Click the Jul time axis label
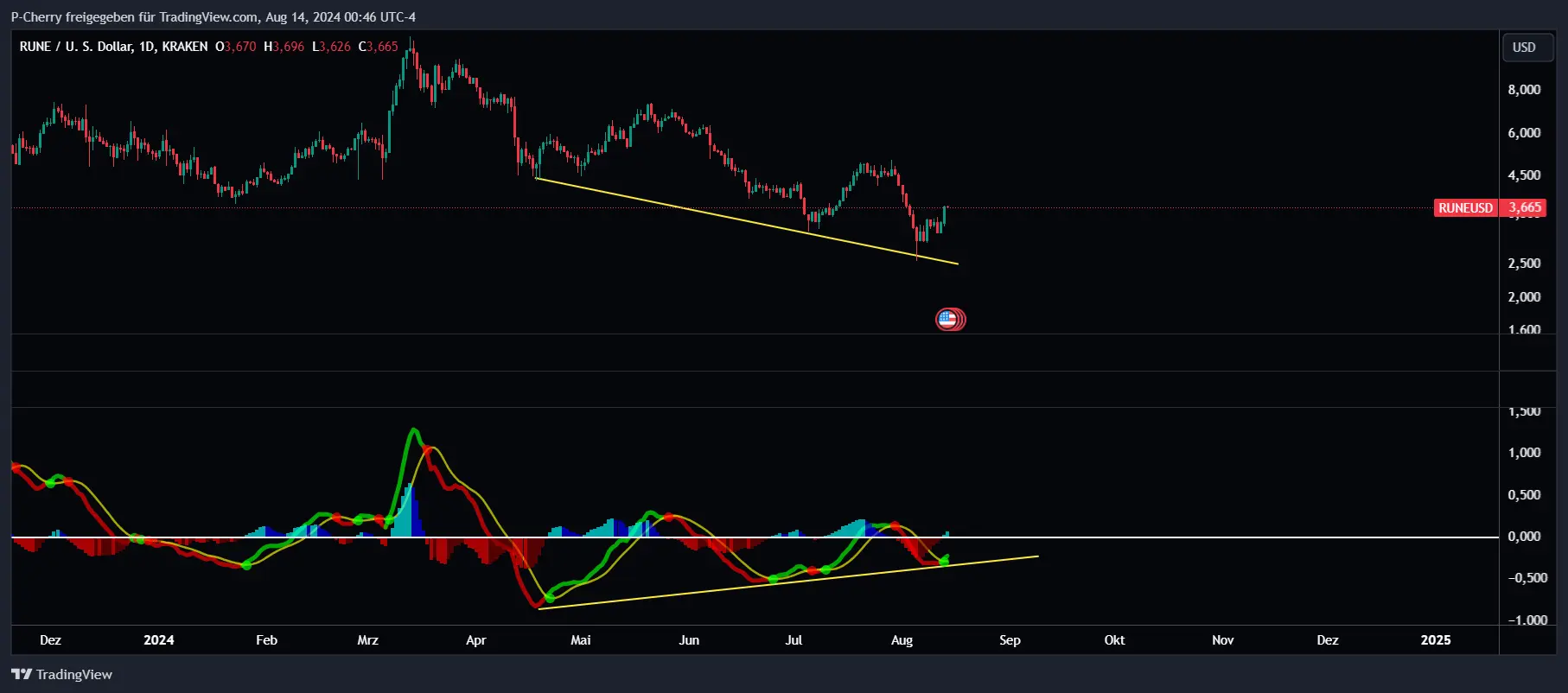 click(x=794, y=640)
